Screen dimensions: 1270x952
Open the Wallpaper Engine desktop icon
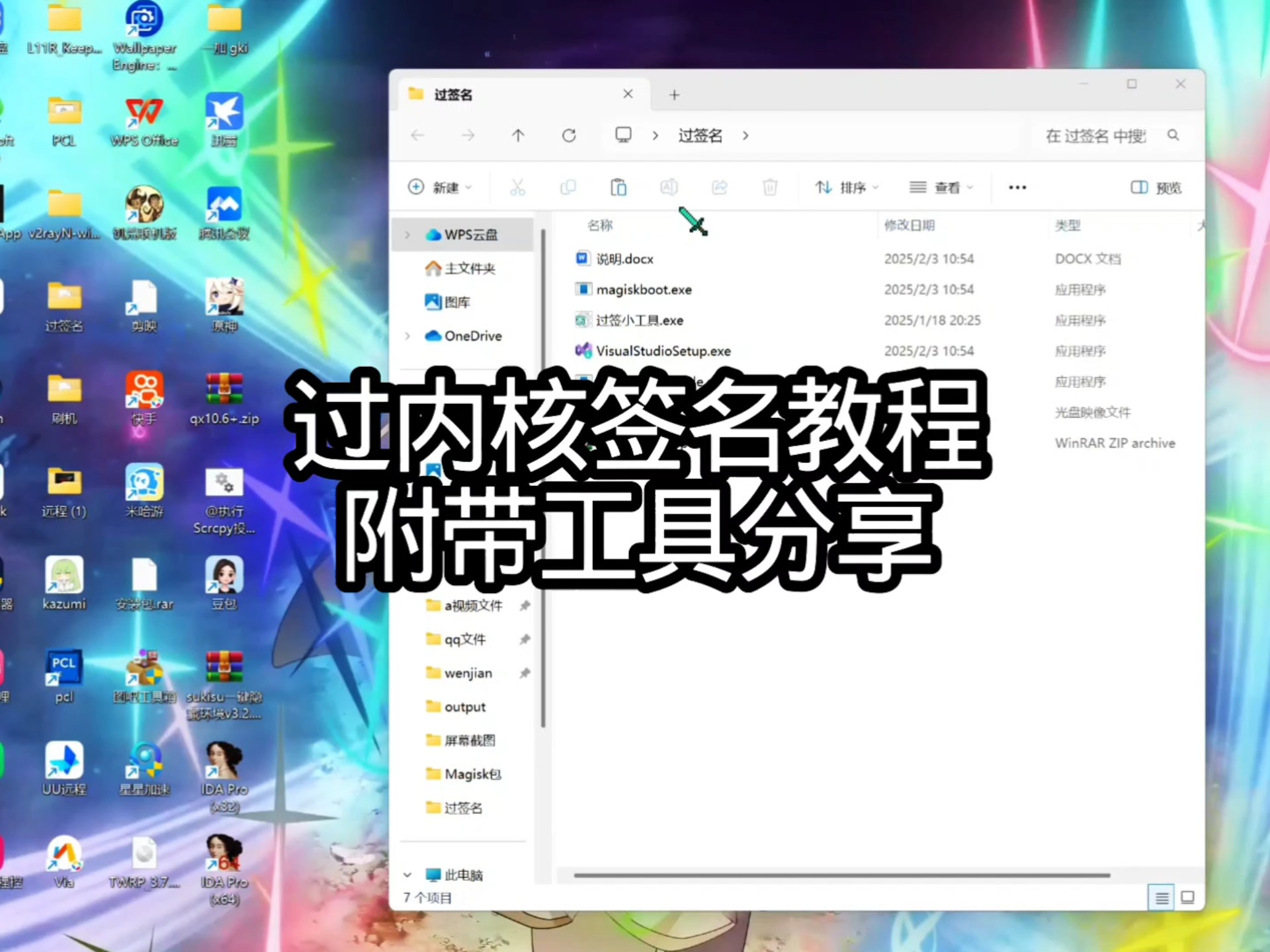tap(144, 35)
